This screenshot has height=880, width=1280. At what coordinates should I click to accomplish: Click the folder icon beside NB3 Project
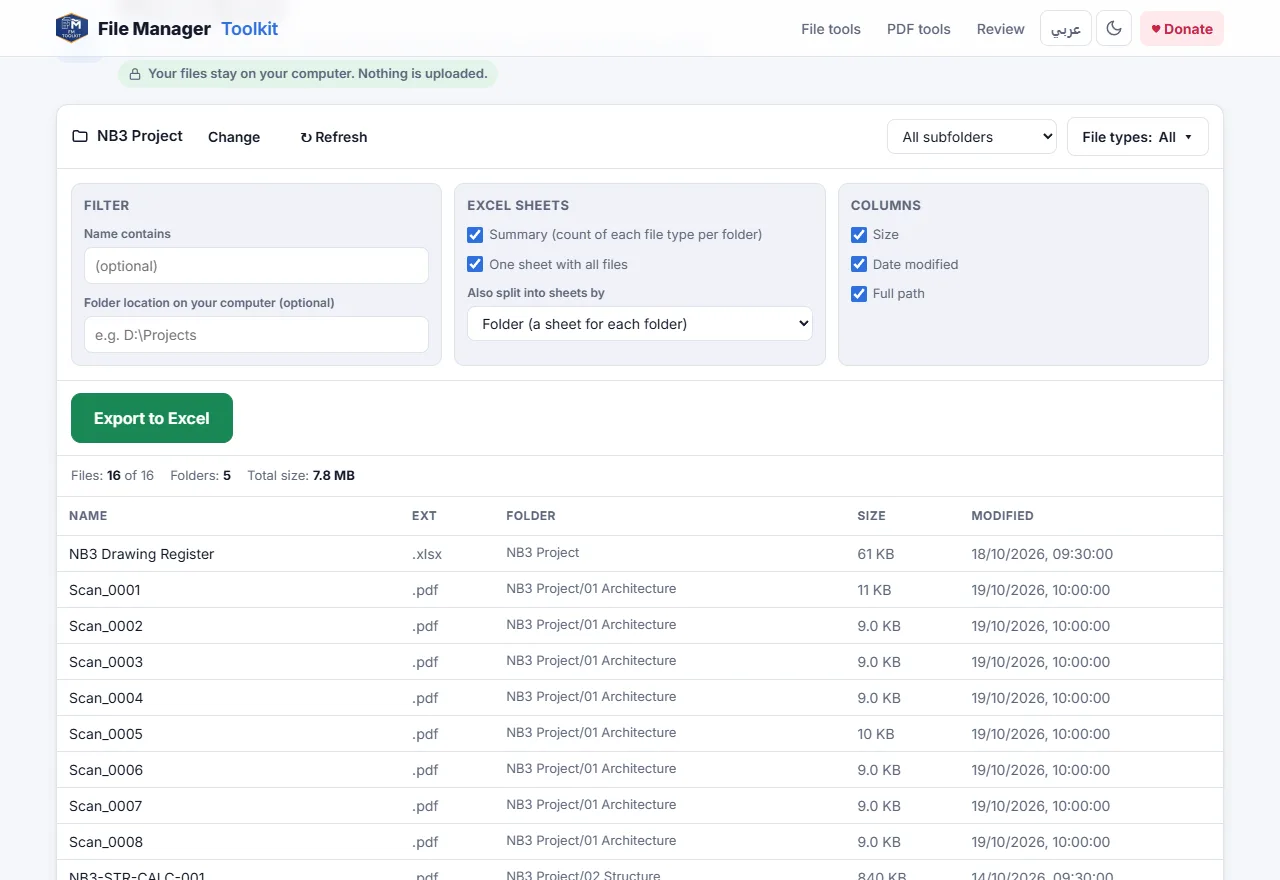point(80,136)
